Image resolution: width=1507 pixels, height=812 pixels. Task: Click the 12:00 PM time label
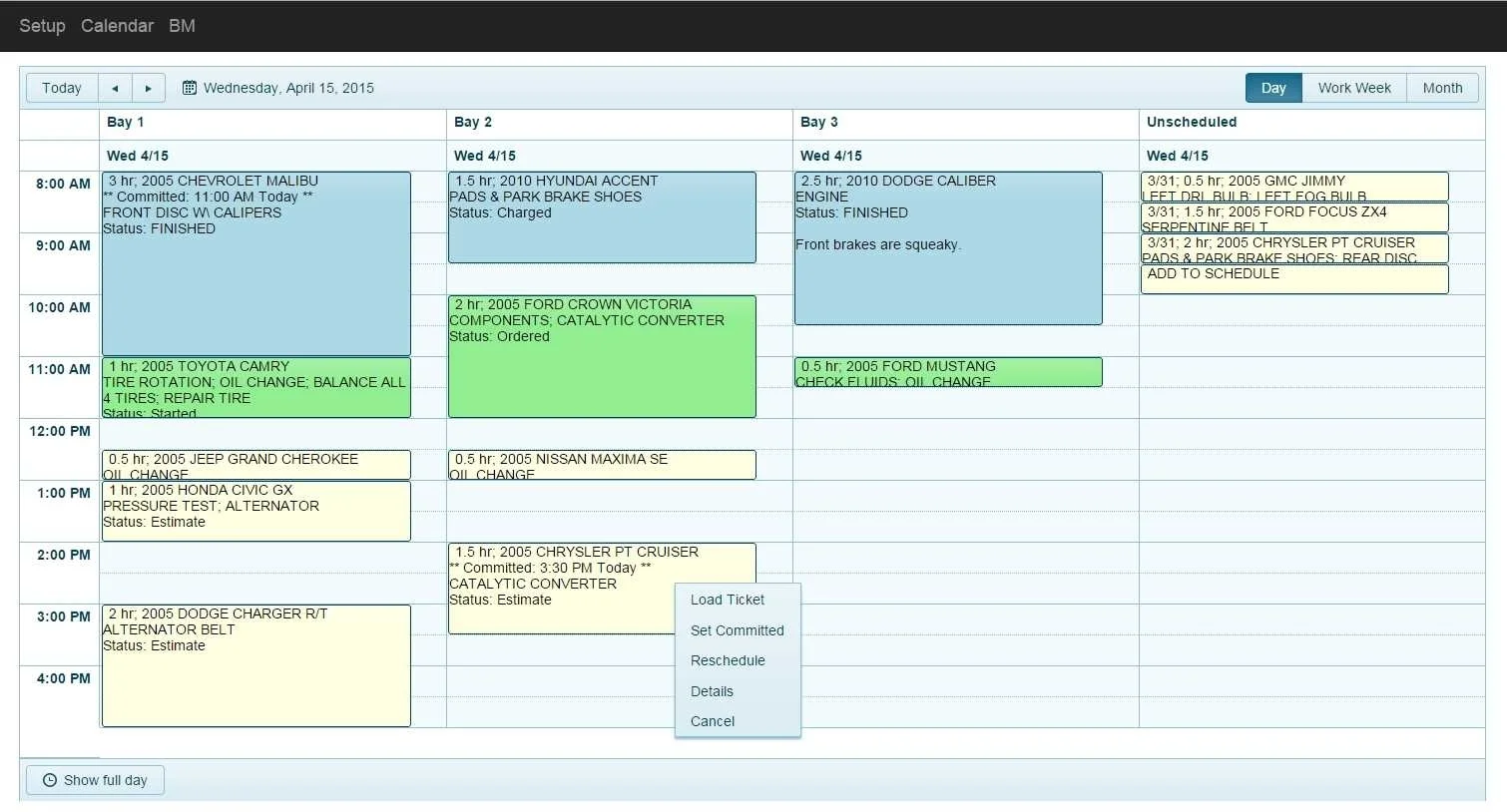[60, 431]
